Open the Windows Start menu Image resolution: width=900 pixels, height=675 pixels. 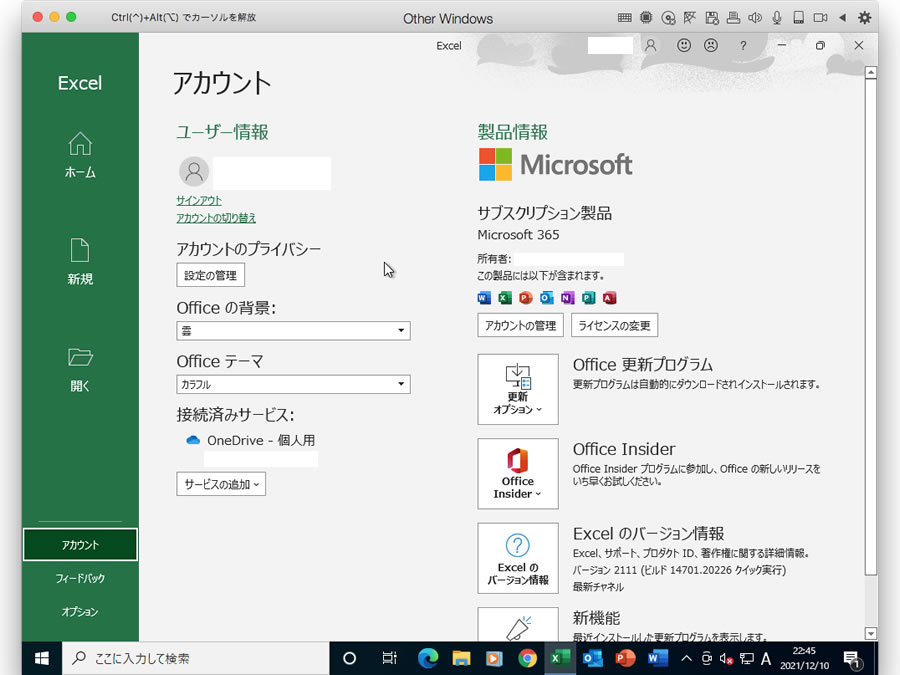tap(41, 658)
